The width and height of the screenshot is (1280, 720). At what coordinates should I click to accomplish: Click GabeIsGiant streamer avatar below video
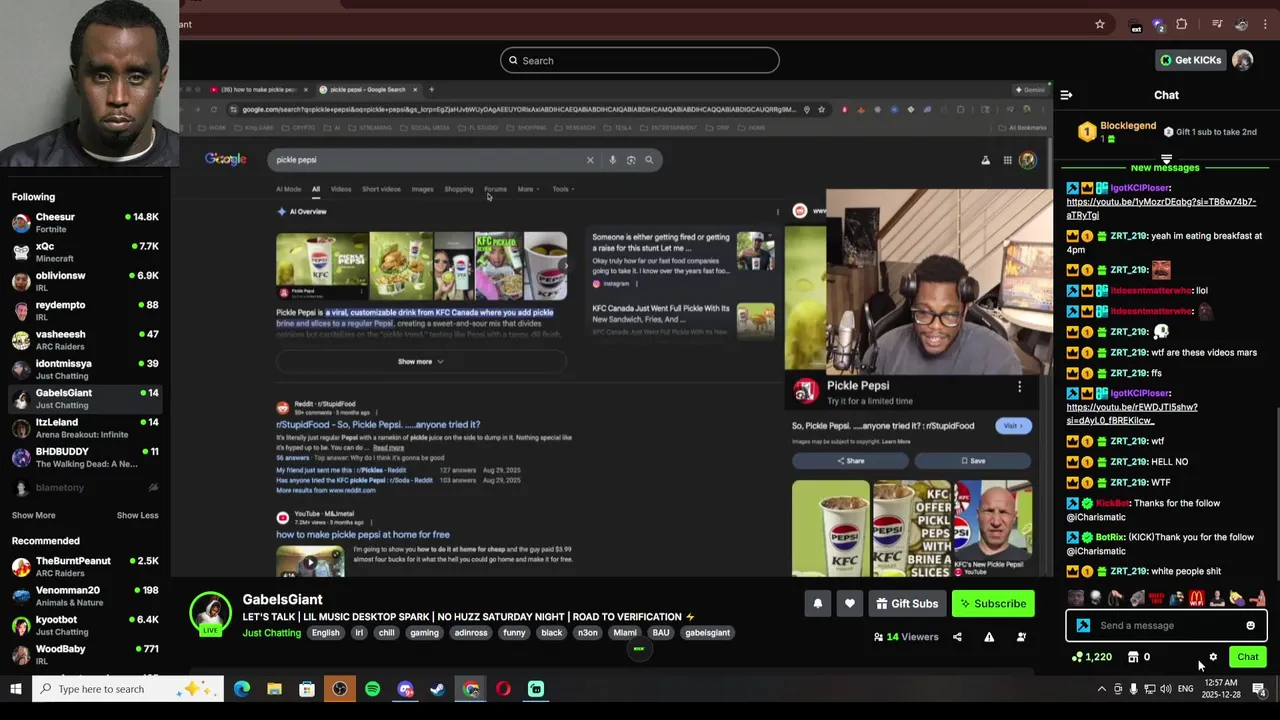tap(211, 613)
